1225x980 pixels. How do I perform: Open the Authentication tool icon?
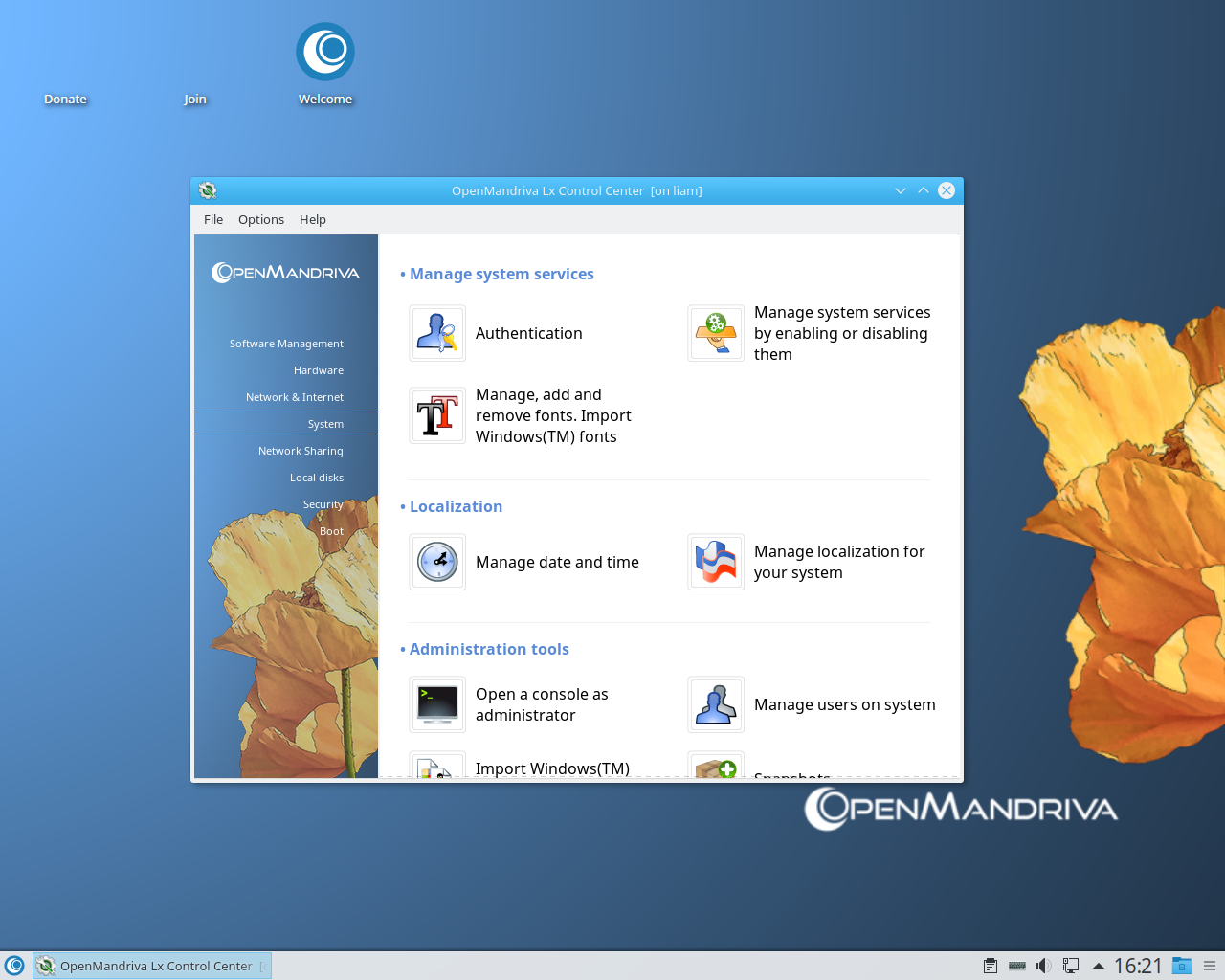(437, 333)
